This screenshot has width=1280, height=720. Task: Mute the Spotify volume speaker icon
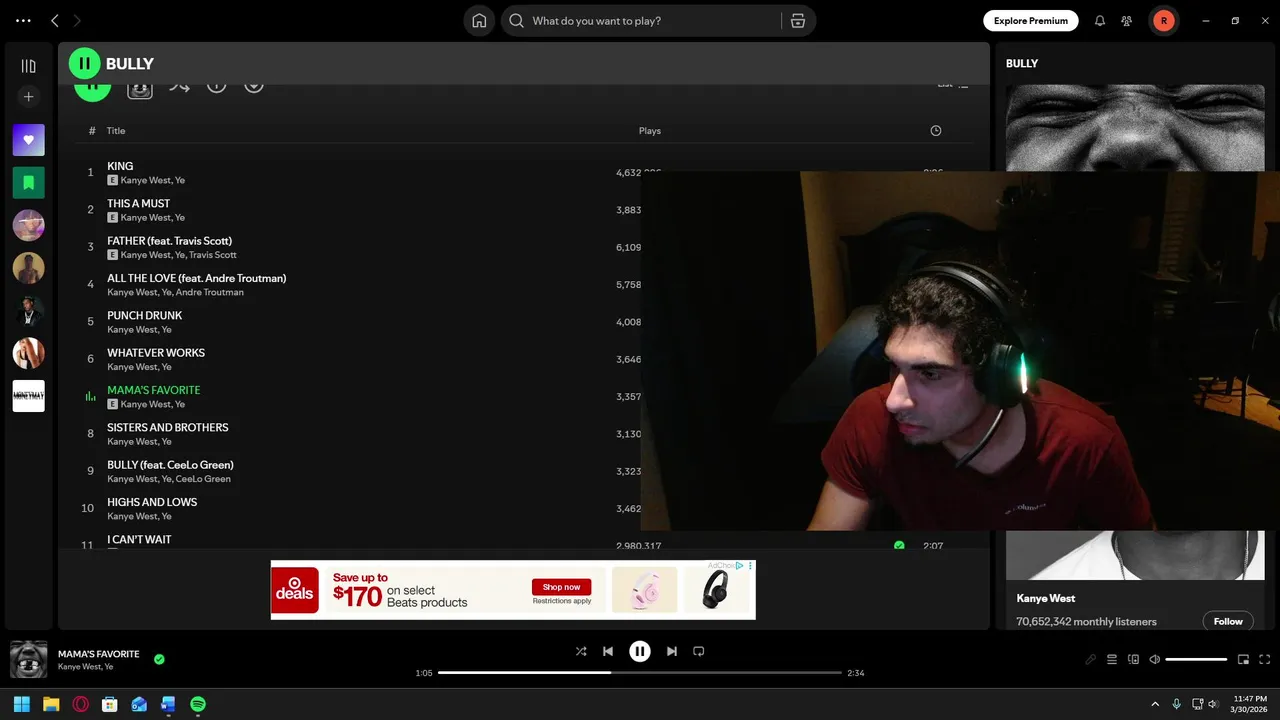click(x=1155, y=660)
